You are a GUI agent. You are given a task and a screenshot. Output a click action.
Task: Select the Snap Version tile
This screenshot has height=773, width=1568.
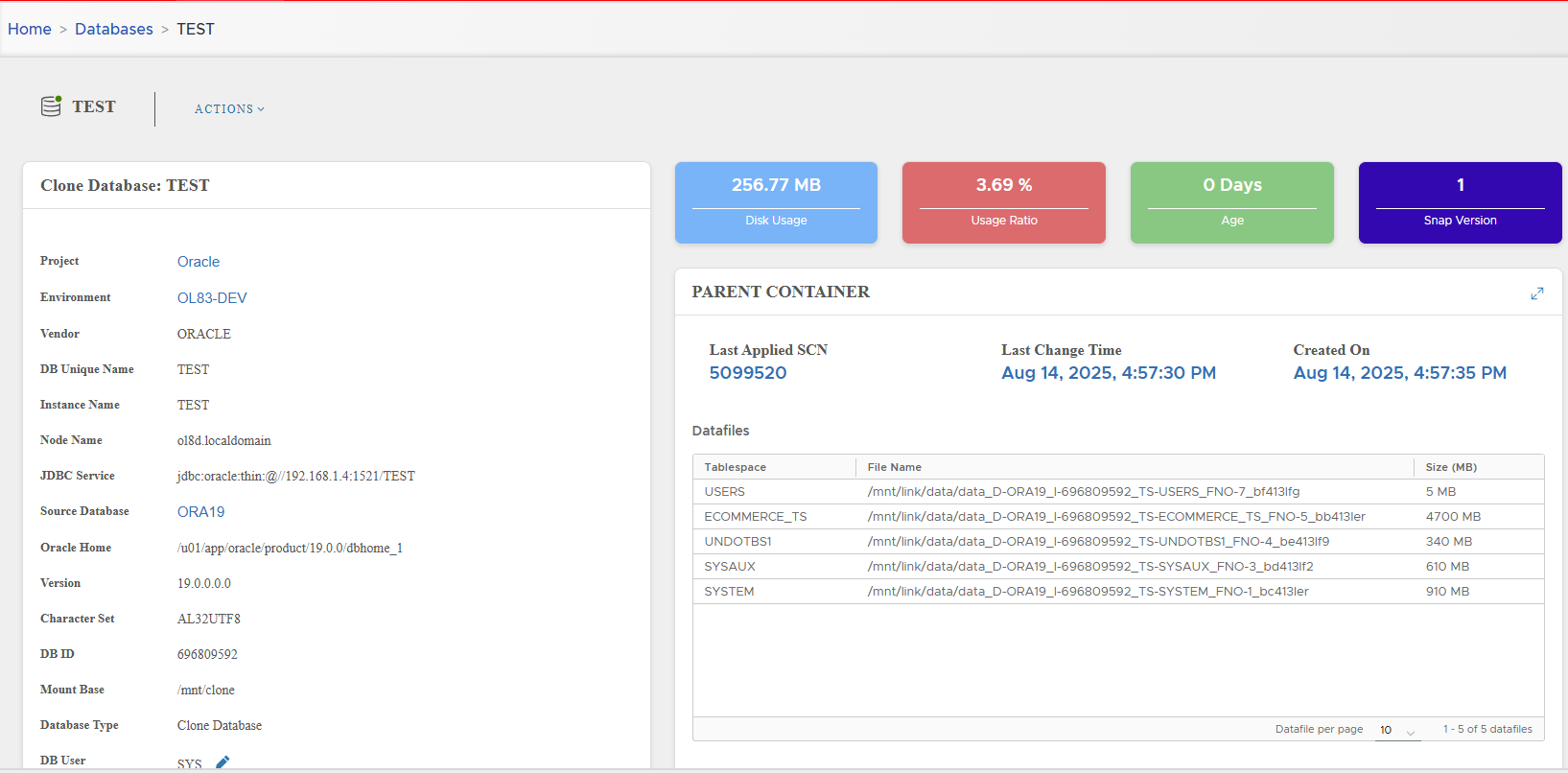pyautogui.click(x=1460, y=202)
